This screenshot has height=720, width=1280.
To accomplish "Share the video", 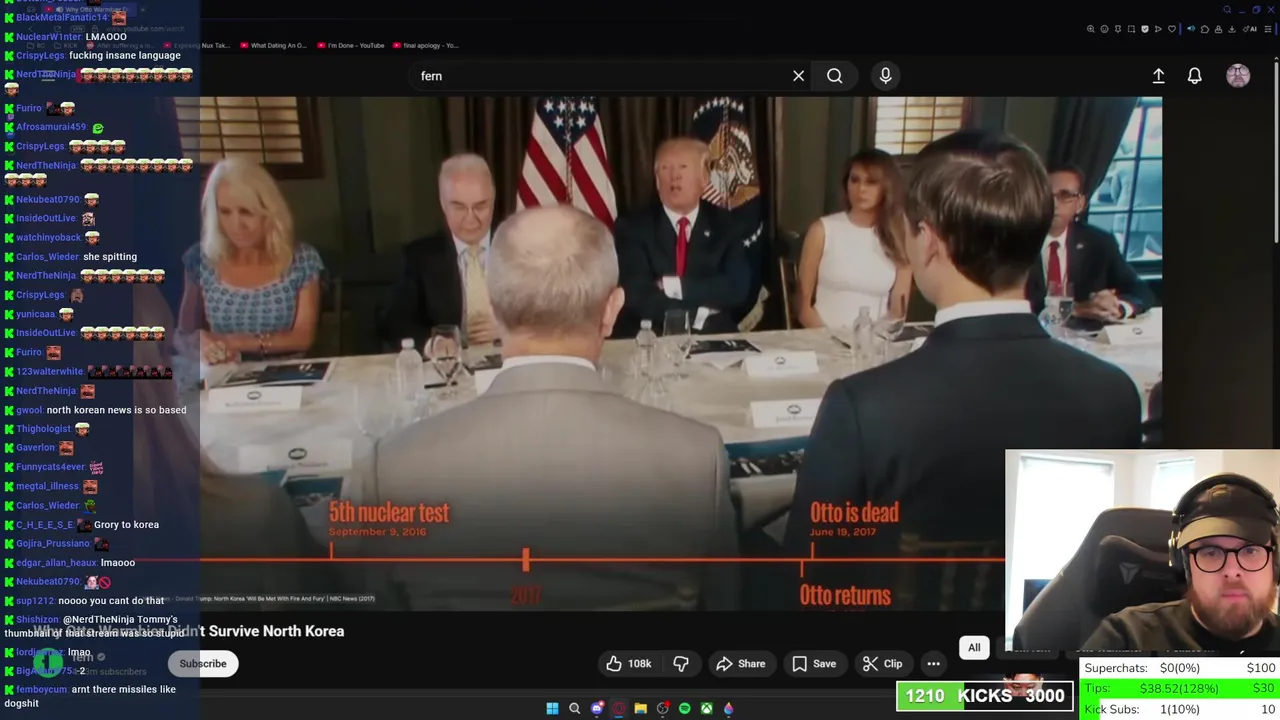I will tap(741, 664).
